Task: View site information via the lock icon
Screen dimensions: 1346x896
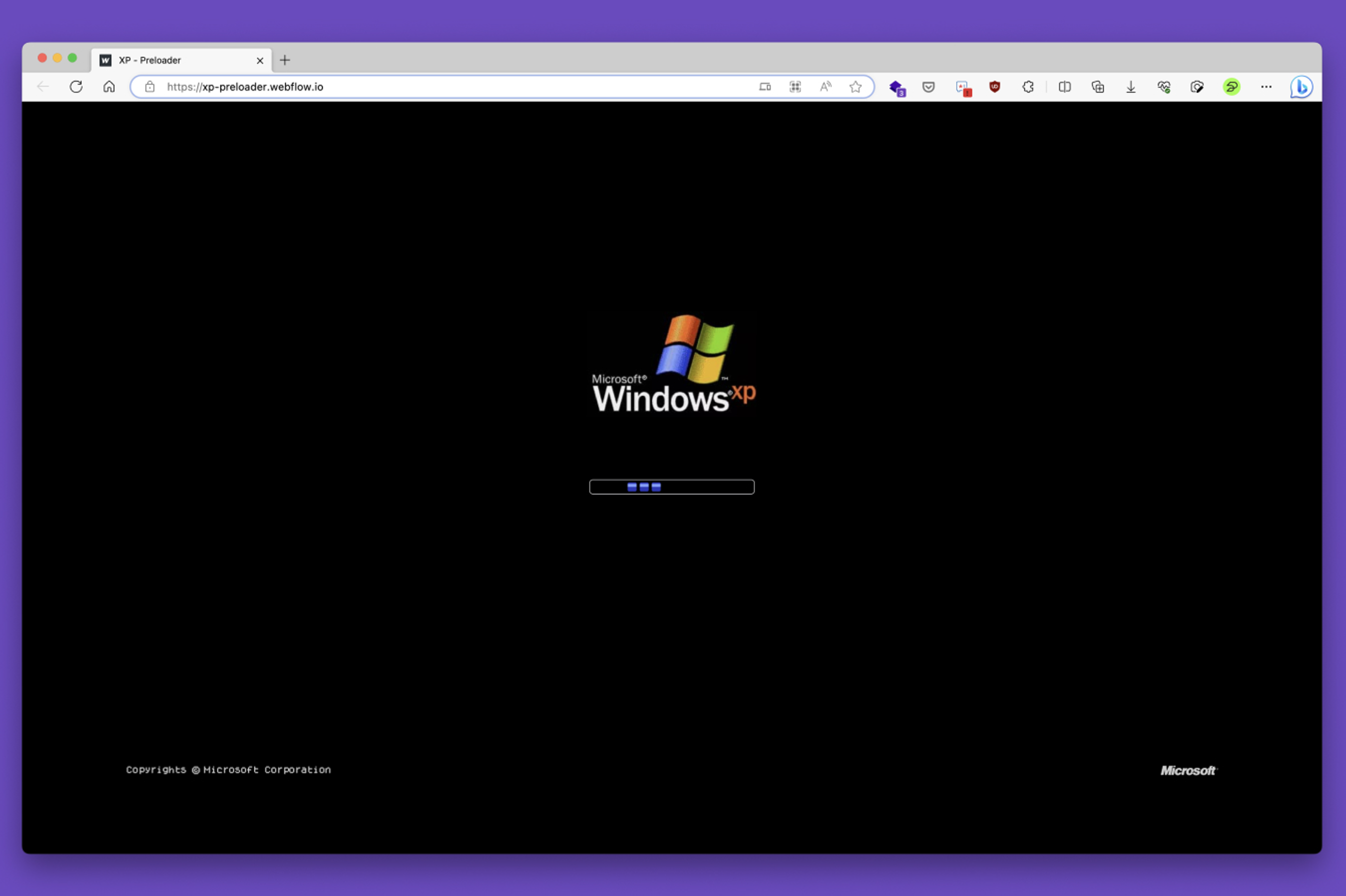Action: click(150, 87)
